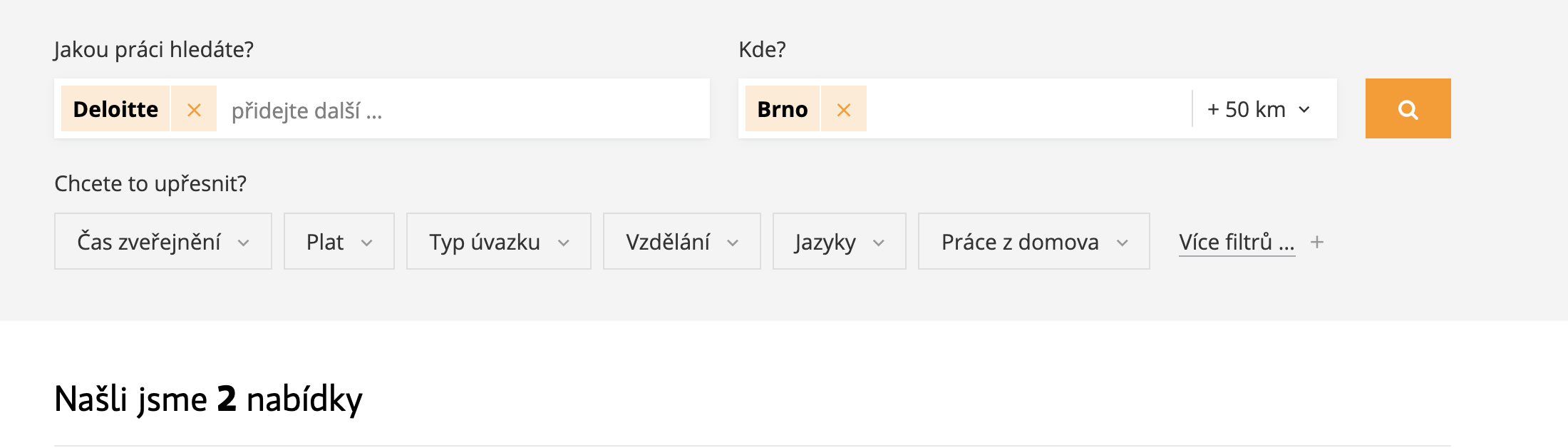
Task: Click the chevron on Práce z domova
Action: pos(1123,243)
